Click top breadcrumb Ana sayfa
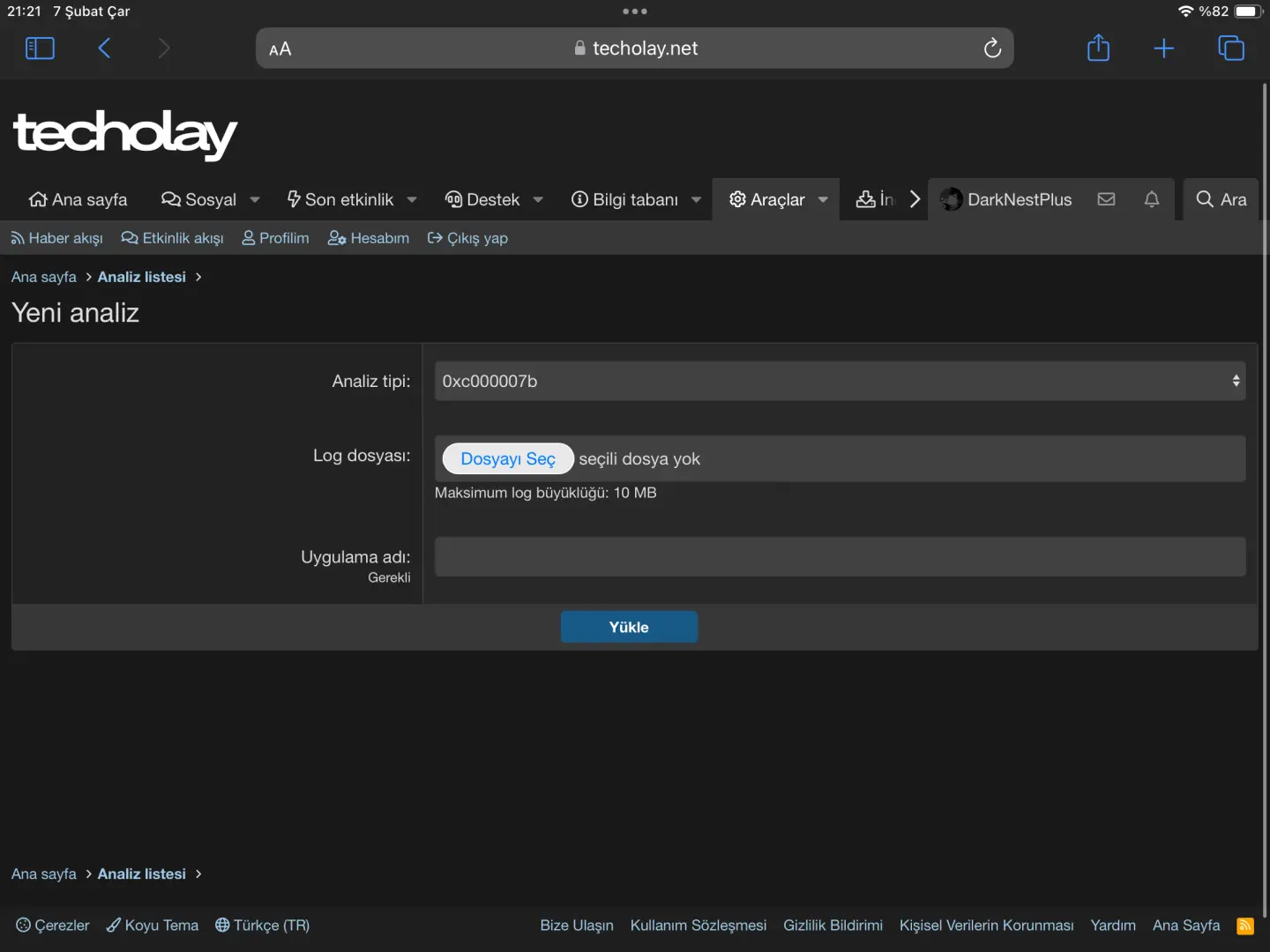The height and width of the screenshot is (952, 1270). pos(44,277)
